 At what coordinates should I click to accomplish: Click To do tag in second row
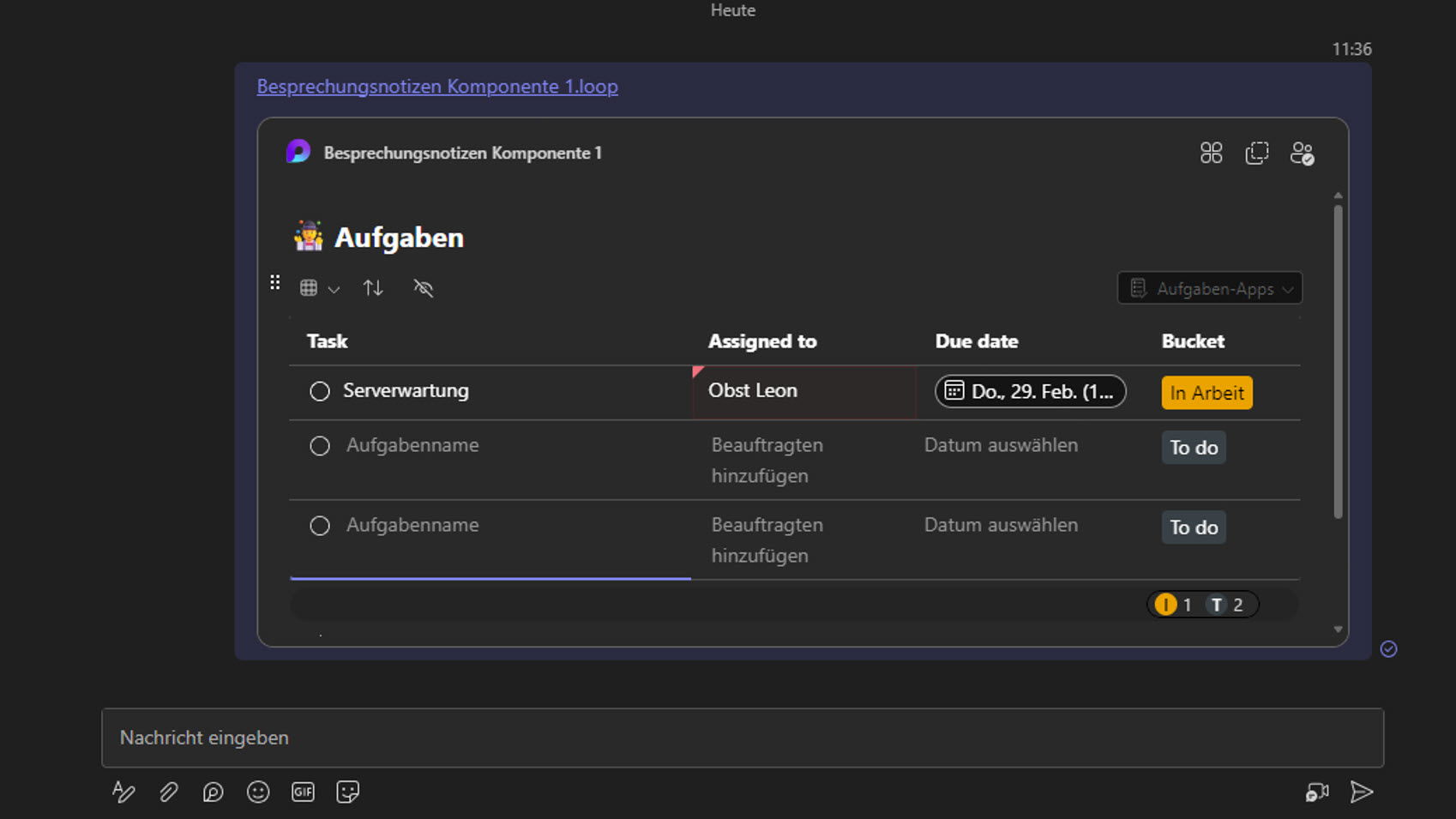click(x=1194, y=448)
